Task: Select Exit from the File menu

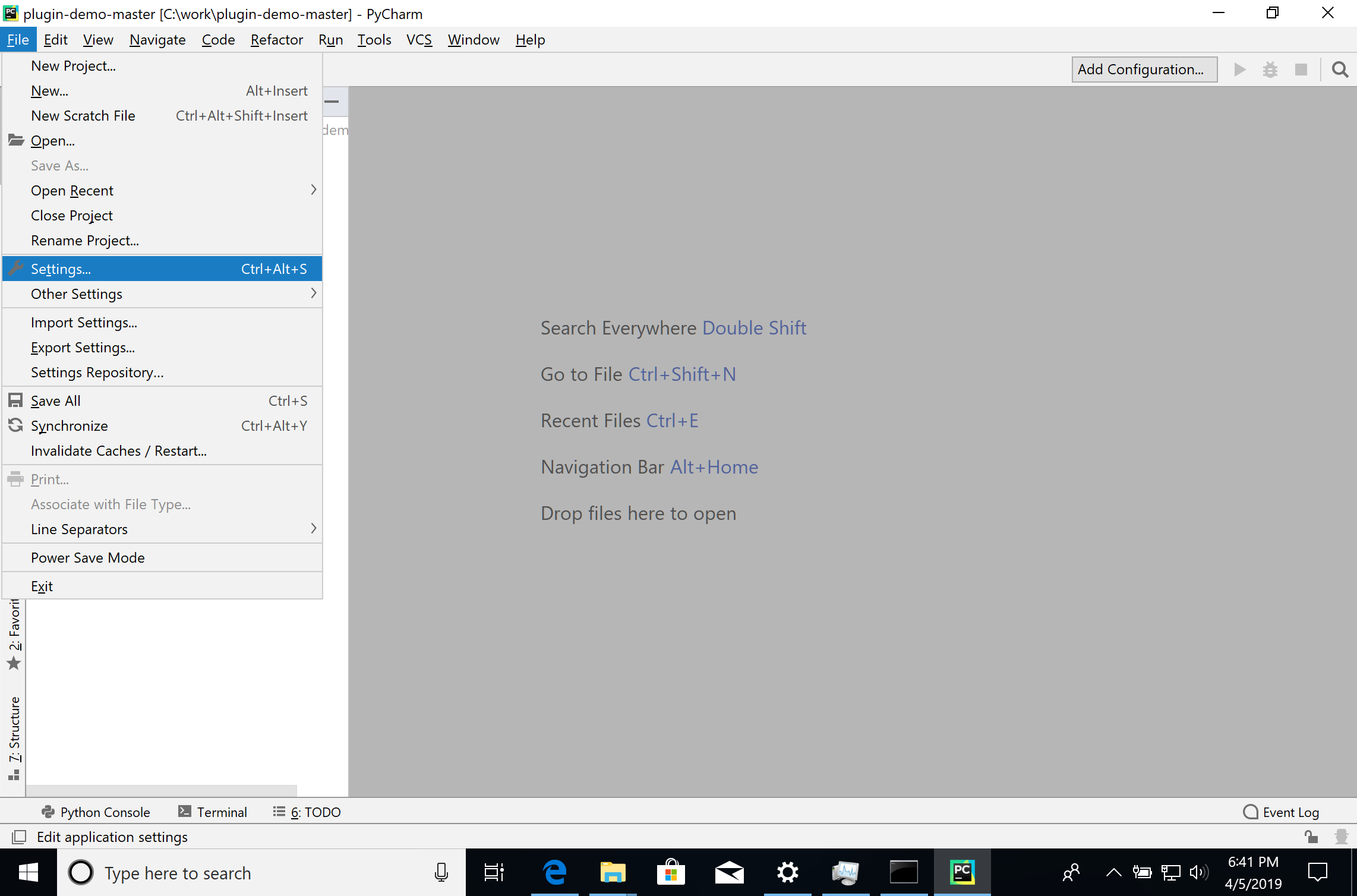Action: coord(162,586)
